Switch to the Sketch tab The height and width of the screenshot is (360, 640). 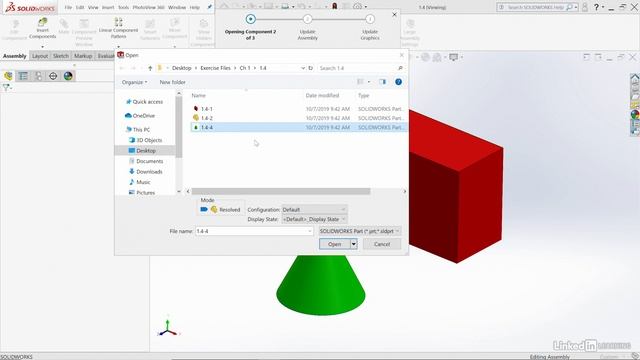tap(61, 56)
